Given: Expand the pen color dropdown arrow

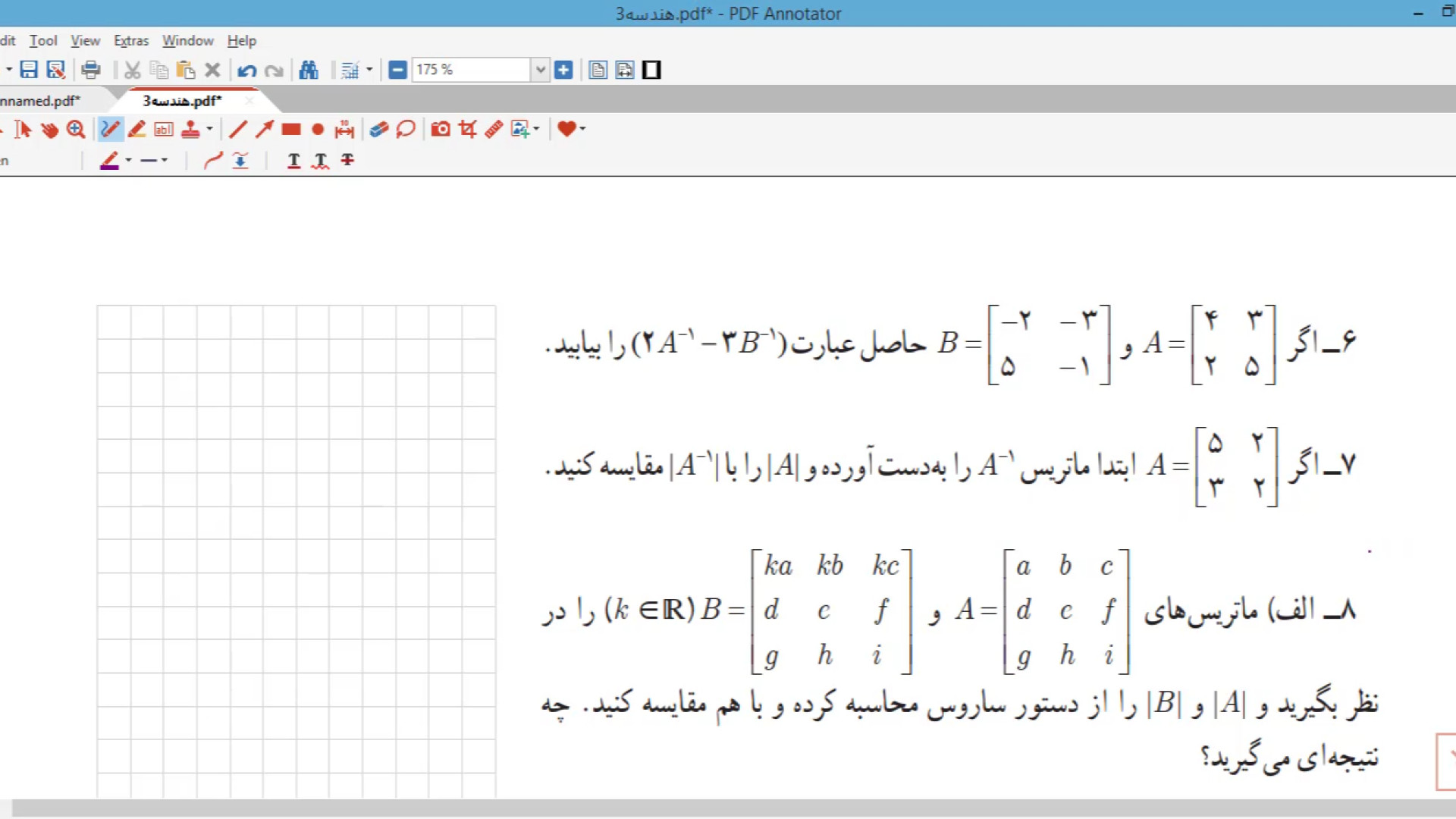Looking at the screenshot, I should coord(128,160).
